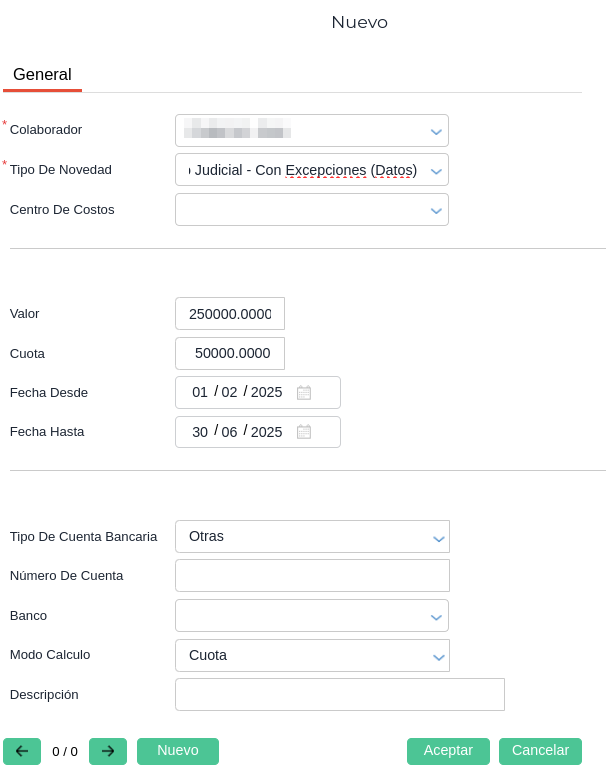Select the year in Fecha Hasta
Image resolution: width=606 pixels, height=777 pixels.
266,432
